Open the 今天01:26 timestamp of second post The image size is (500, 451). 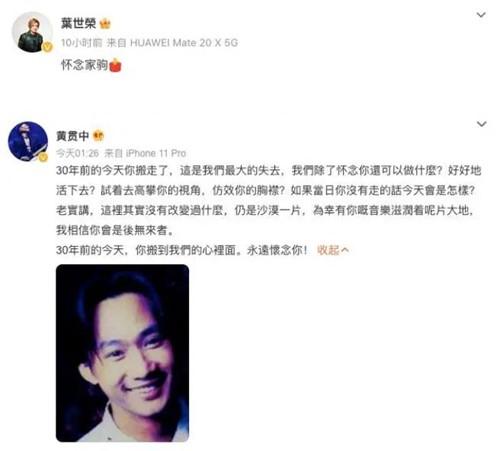77,153
